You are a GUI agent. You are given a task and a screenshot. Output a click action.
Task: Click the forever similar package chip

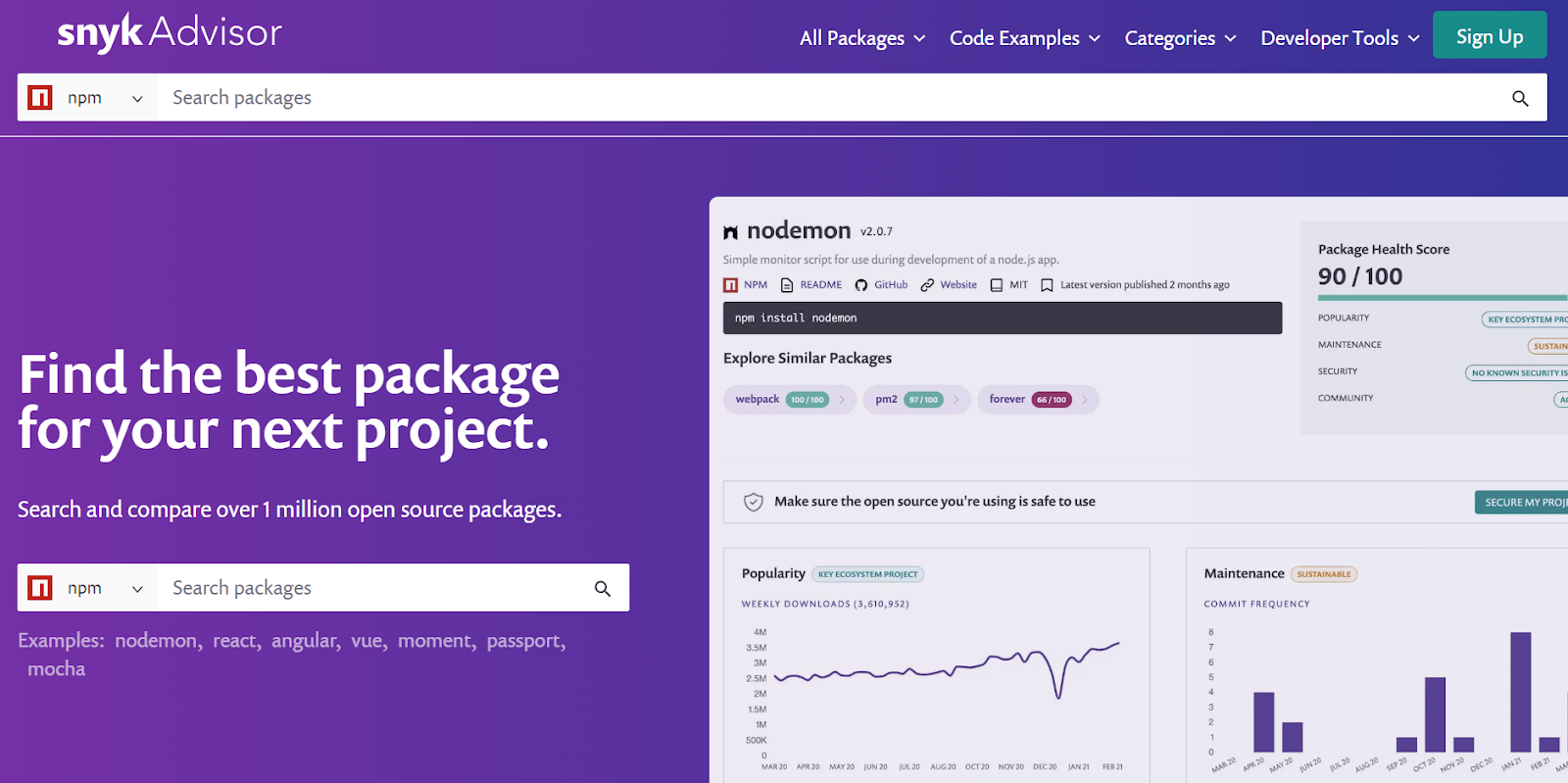pyautogui.click(x=1038, y=400)
